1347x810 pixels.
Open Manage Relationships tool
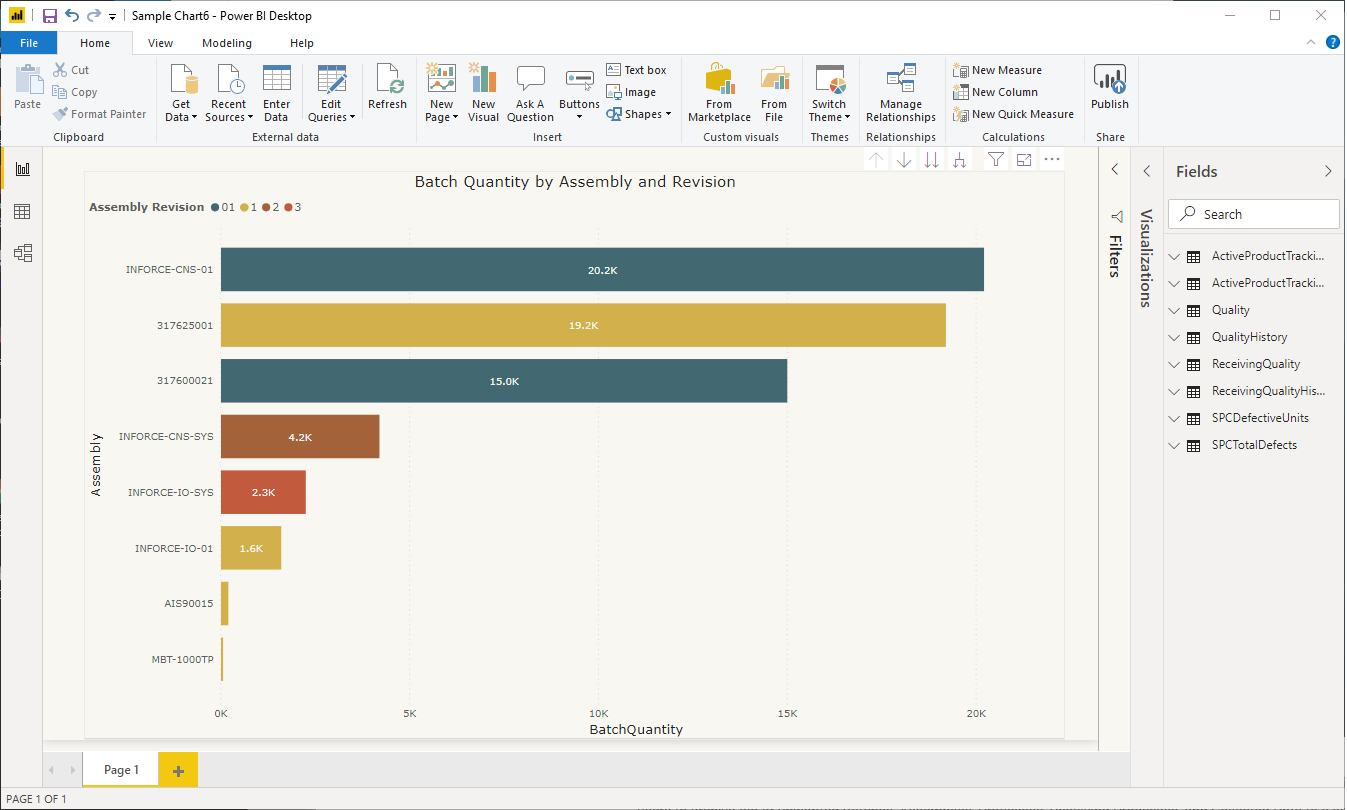pos(900,94)
